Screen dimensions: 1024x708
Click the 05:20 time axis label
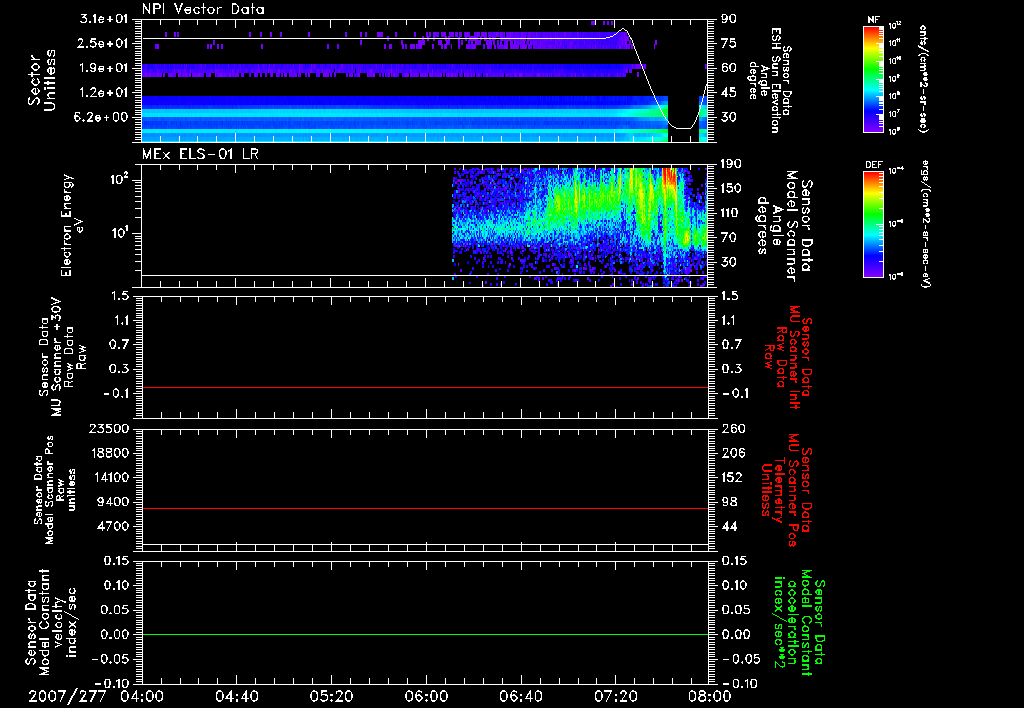(331, 696)
